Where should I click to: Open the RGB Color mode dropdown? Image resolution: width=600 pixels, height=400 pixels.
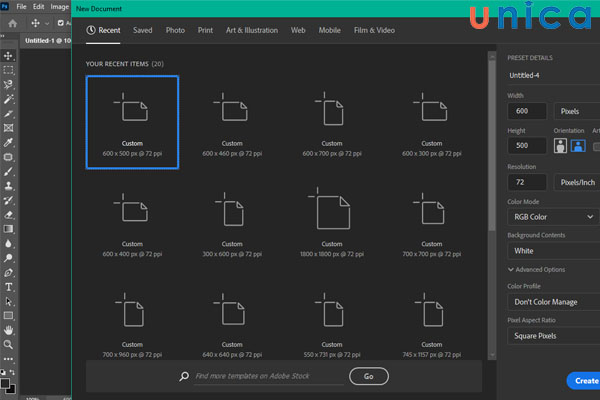553,216
